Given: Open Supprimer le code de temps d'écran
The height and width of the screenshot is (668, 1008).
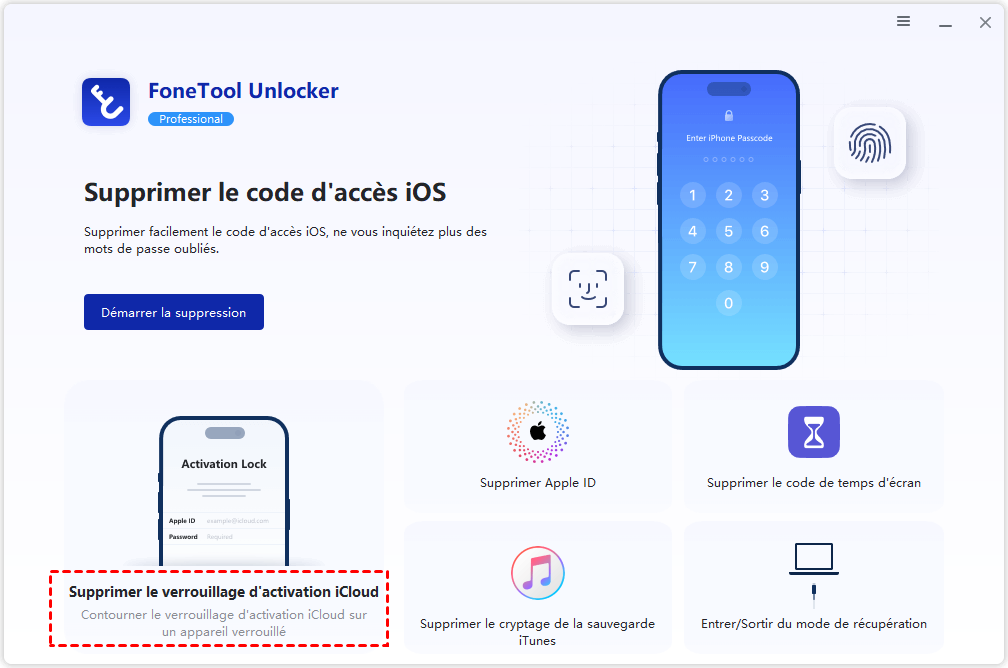Looking at the screenshot, I should 814,483.
